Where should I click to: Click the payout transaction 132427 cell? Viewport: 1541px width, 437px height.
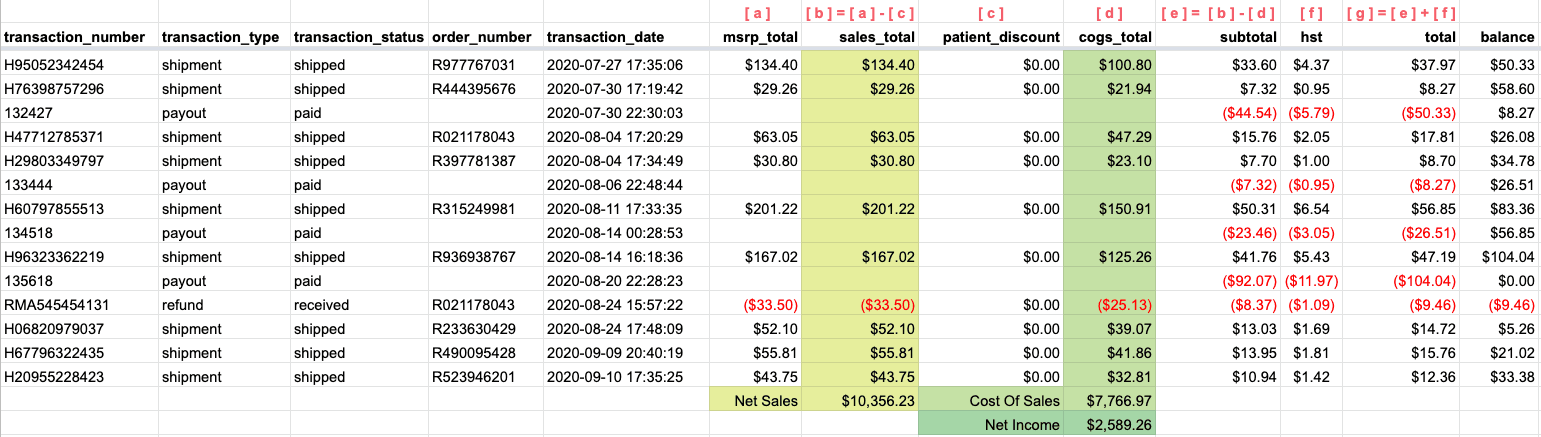78,113
